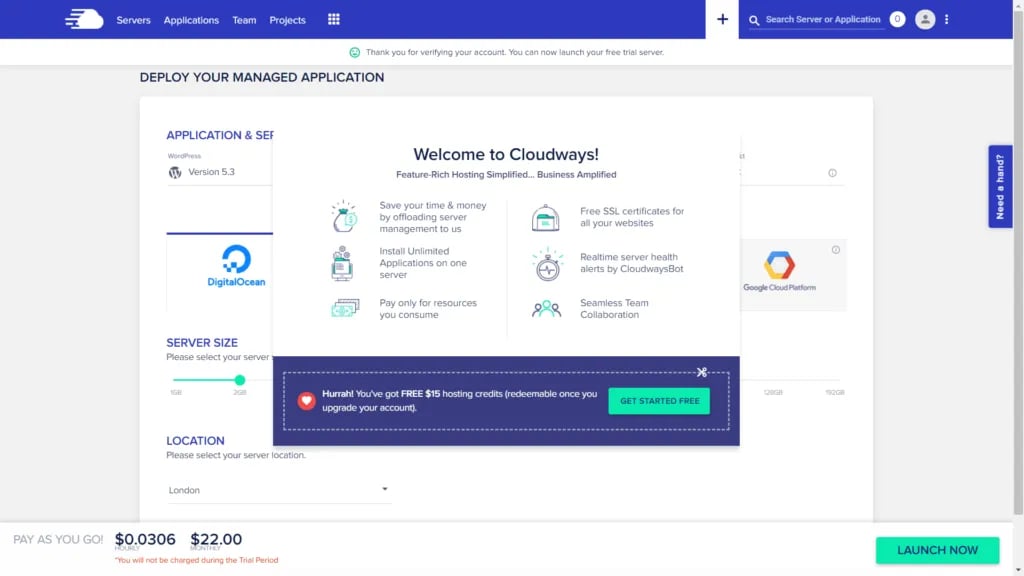This screenshot has width=1024, height=576.
Task: Open the Projects menu
Action: [287, 20]
